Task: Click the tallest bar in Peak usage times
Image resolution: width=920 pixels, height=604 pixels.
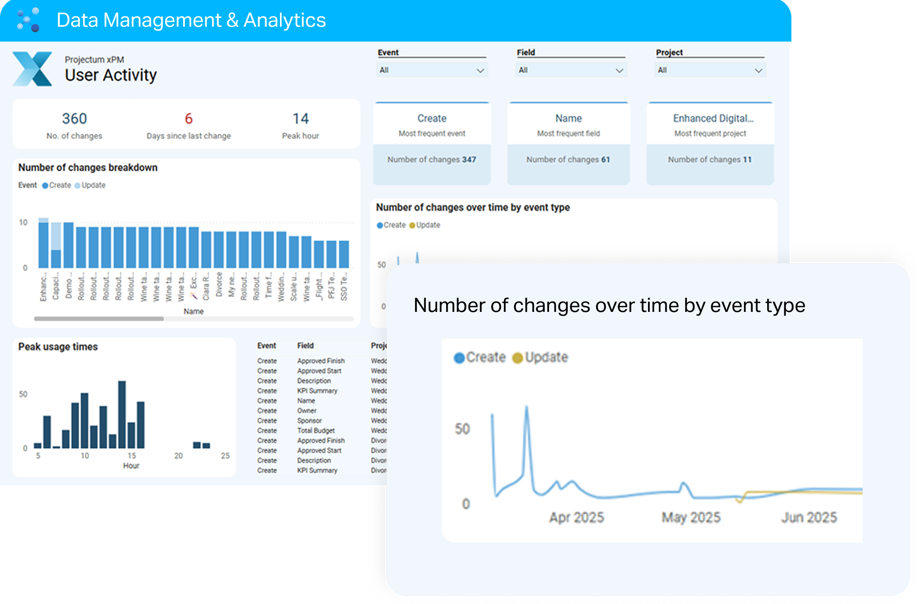Action: point(122,415)
